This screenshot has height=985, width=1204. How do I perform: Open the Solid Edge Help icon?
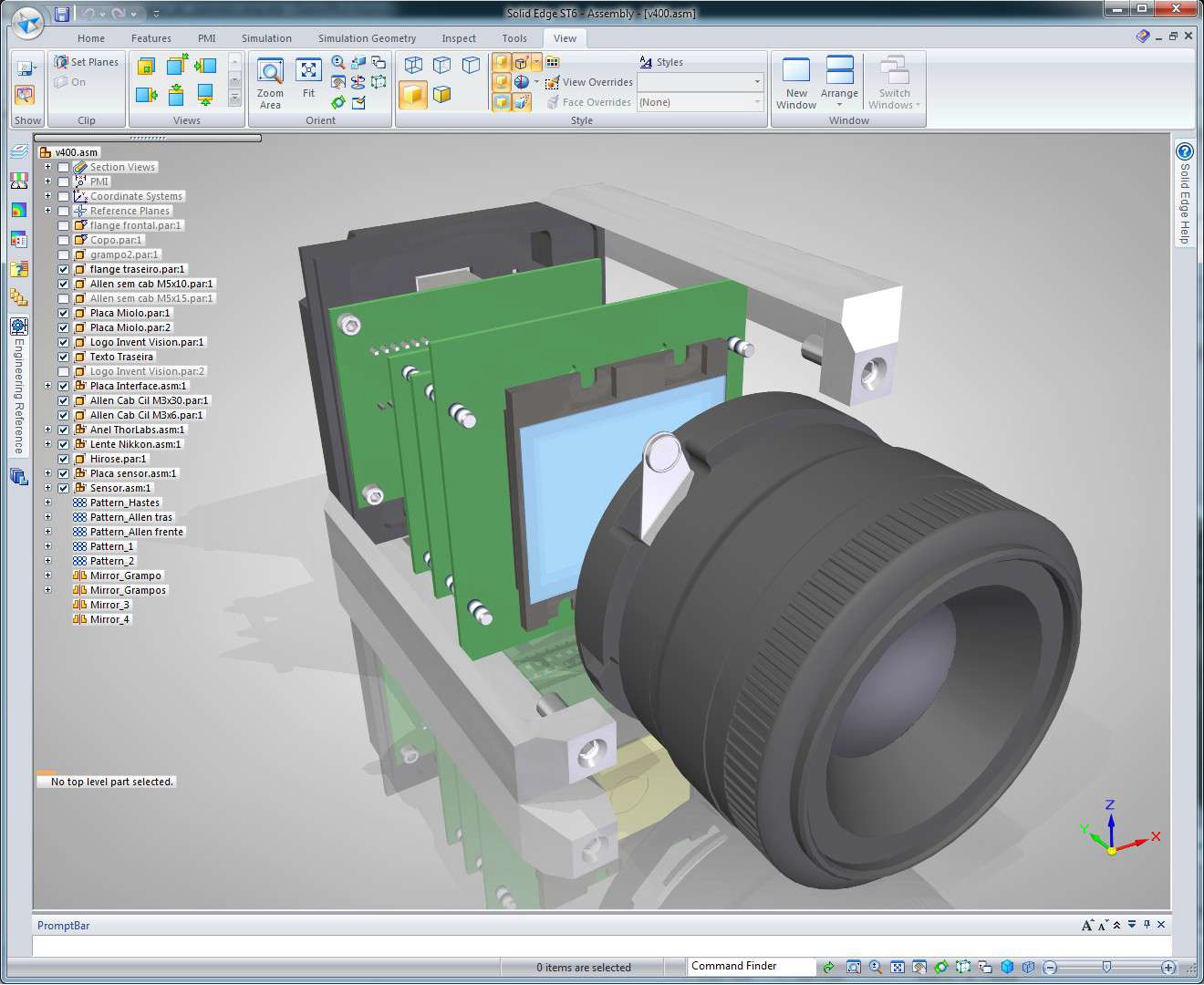point(1185,151)
